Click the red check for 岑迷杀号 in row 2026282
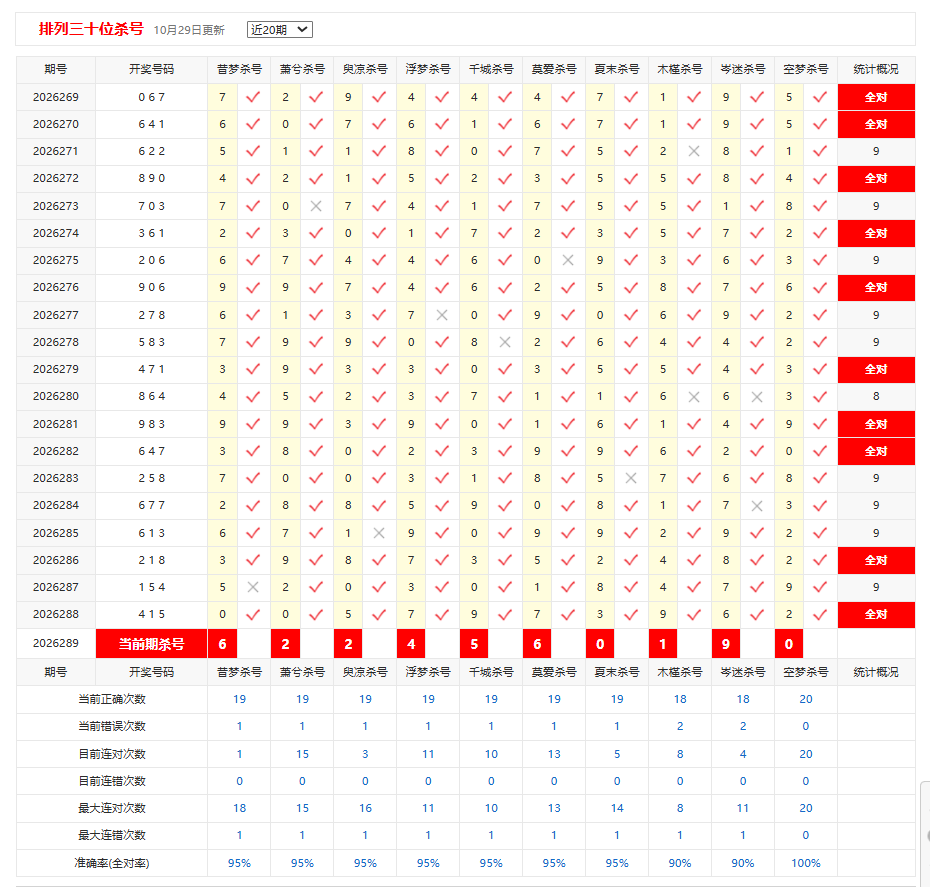 757,451
